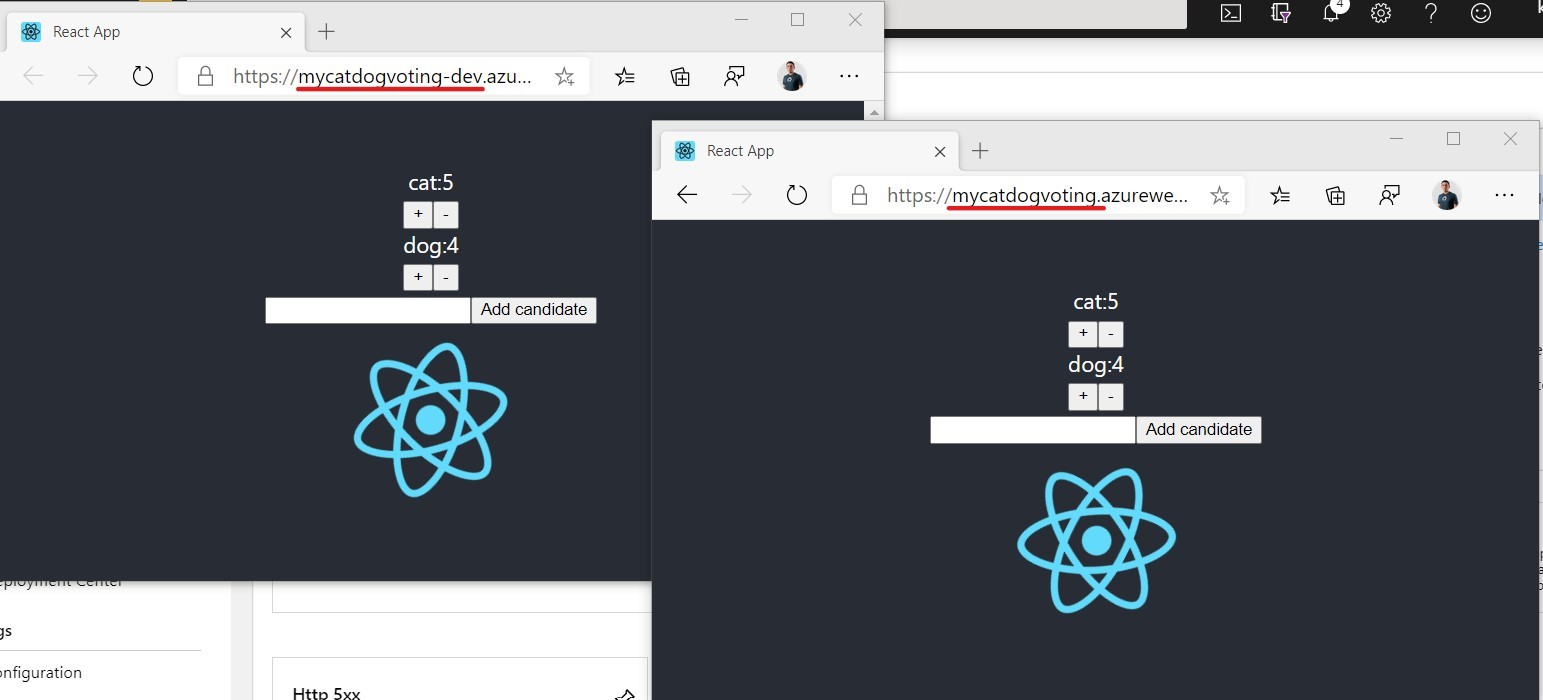This screenshot has width=1543, height=700.
Task: Decrease cat votes in production window
Action: click(x=1111, y=334)
